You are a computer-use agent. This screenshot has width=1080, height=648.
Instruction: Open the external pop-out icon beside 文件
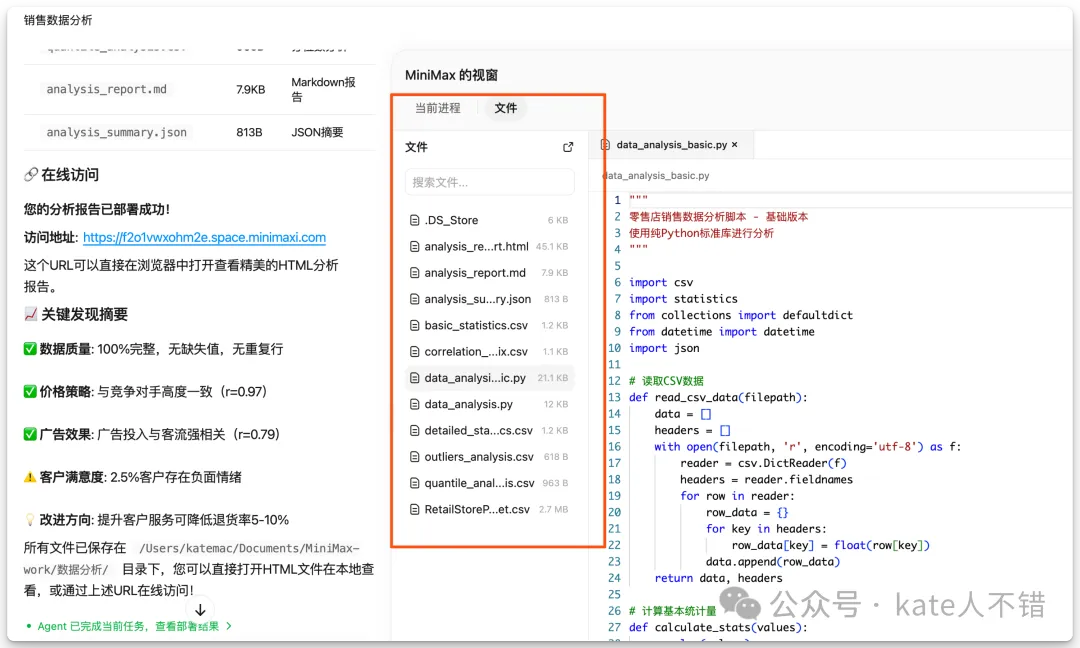568,147
